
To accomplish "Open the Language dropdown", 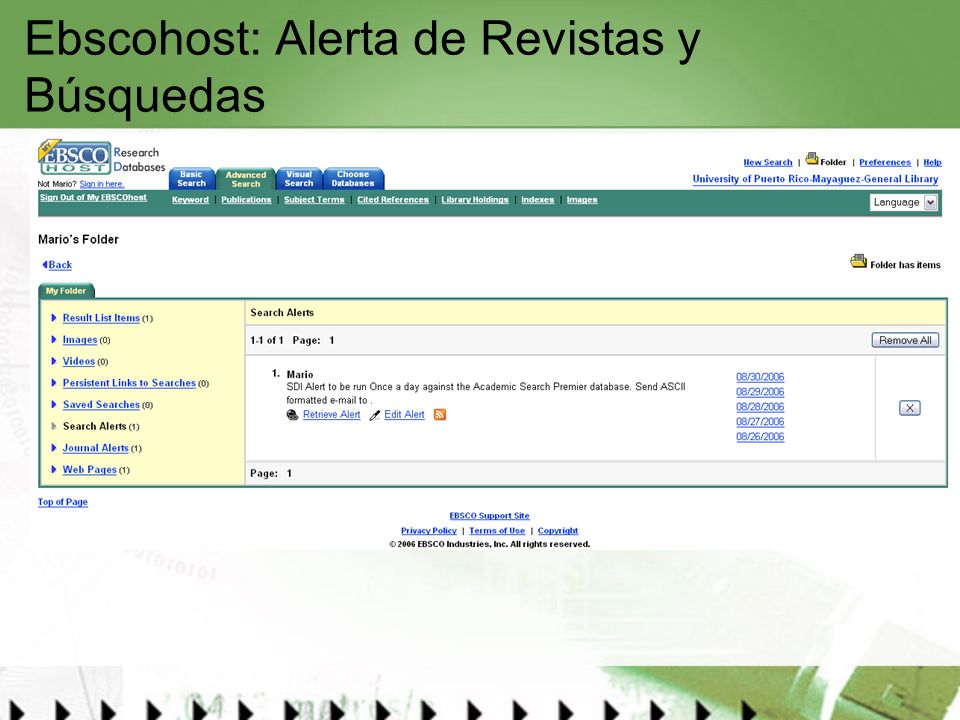I will click(904, 202).
